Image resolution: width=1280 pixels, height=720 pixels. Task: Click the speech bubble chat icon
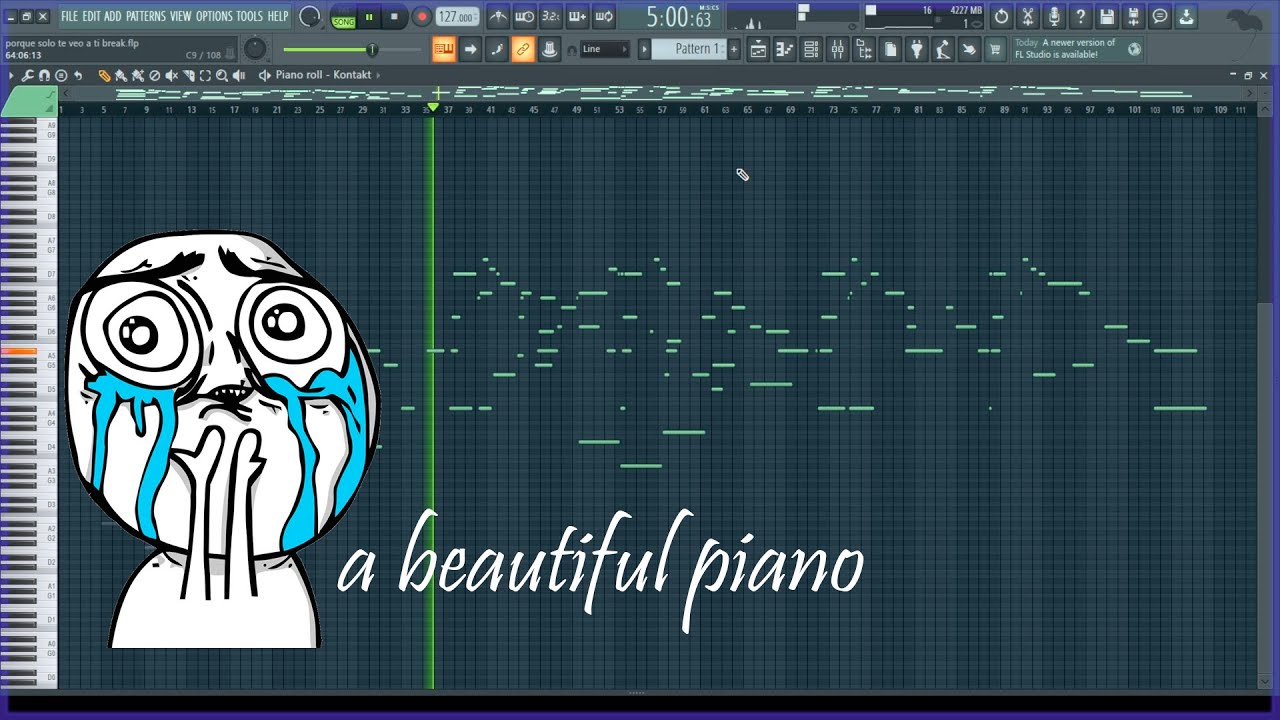(1159, 17)
